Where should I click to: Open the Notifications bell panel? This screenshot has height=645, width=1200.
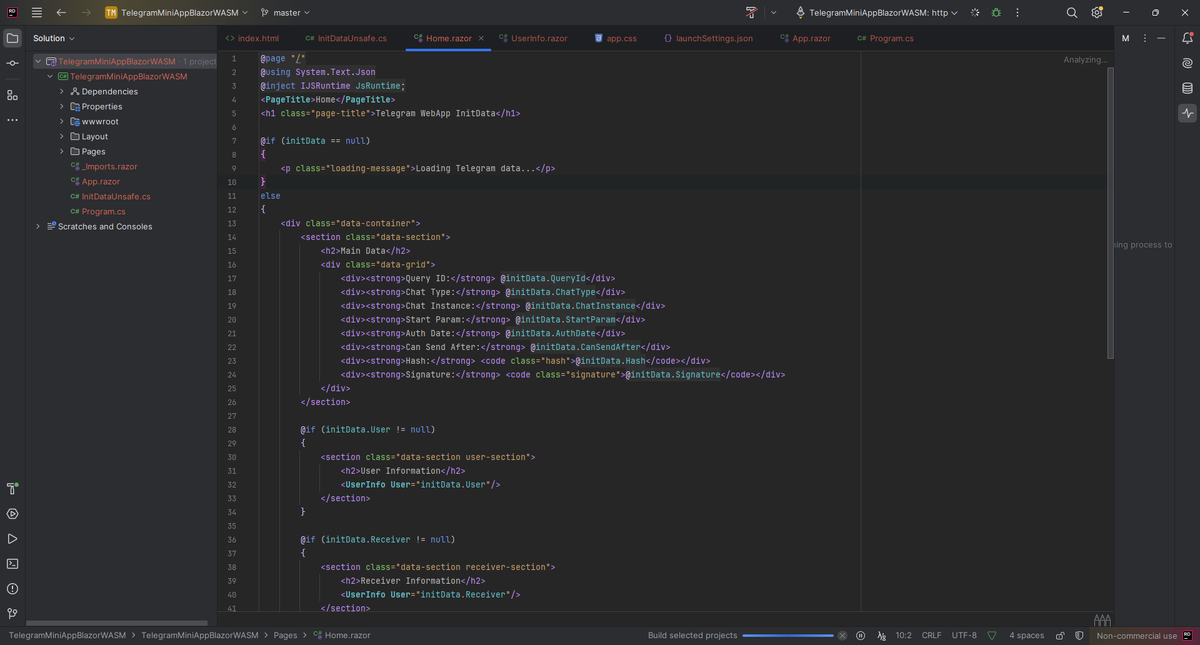(x=1187, y=38)
